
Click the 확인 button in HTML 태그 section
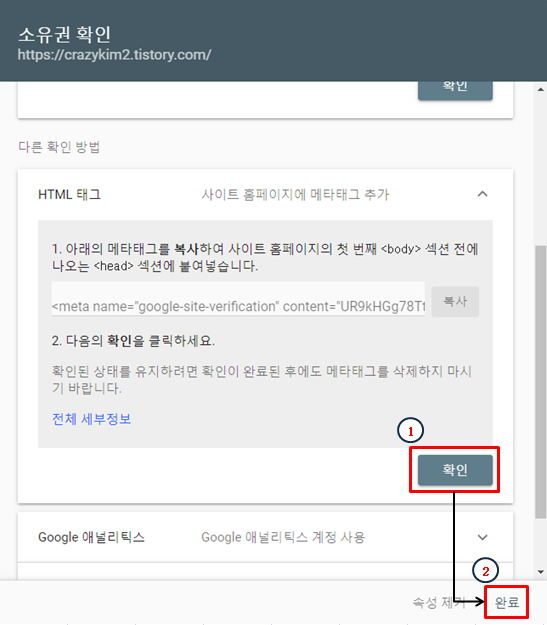(455, 470)
